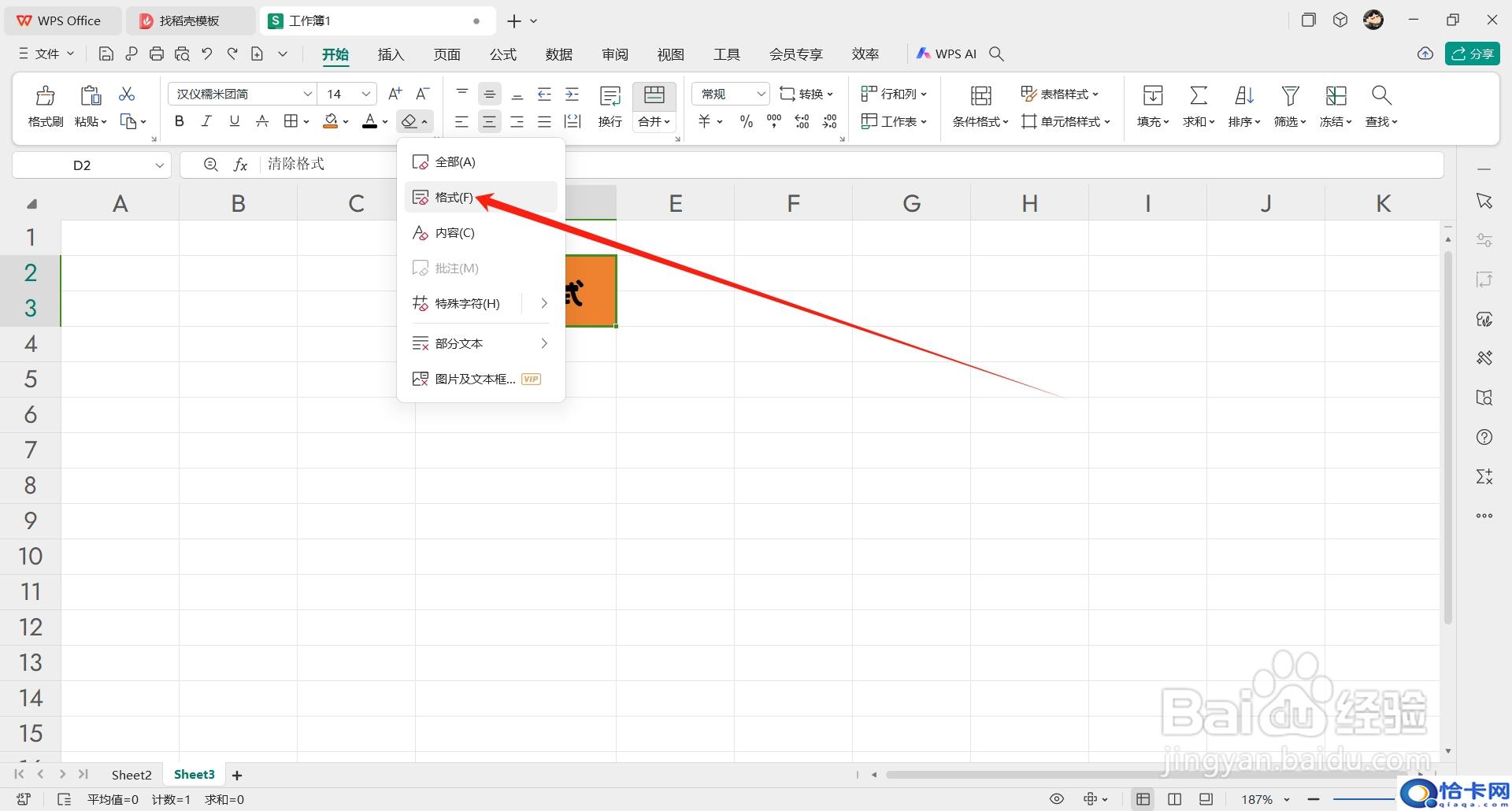The height and width of the screenshot is (811, 1512).
Task: Toggle Wrap Text (换行)
Action: point(610,106)
